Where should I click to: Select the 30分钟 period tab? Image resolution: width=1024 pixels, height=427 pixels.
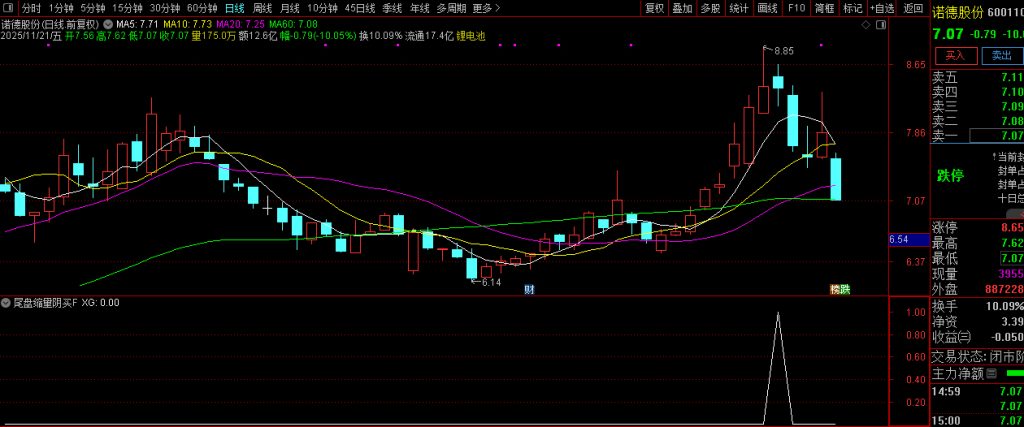click(x=164, y=8)
